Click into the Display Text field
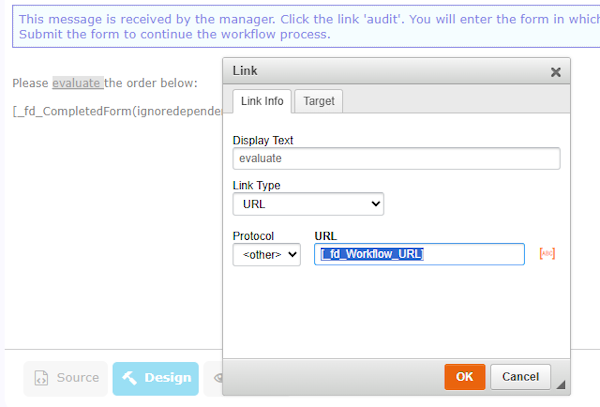This screenshot has width=600, height=407. (x=396, y=158)
